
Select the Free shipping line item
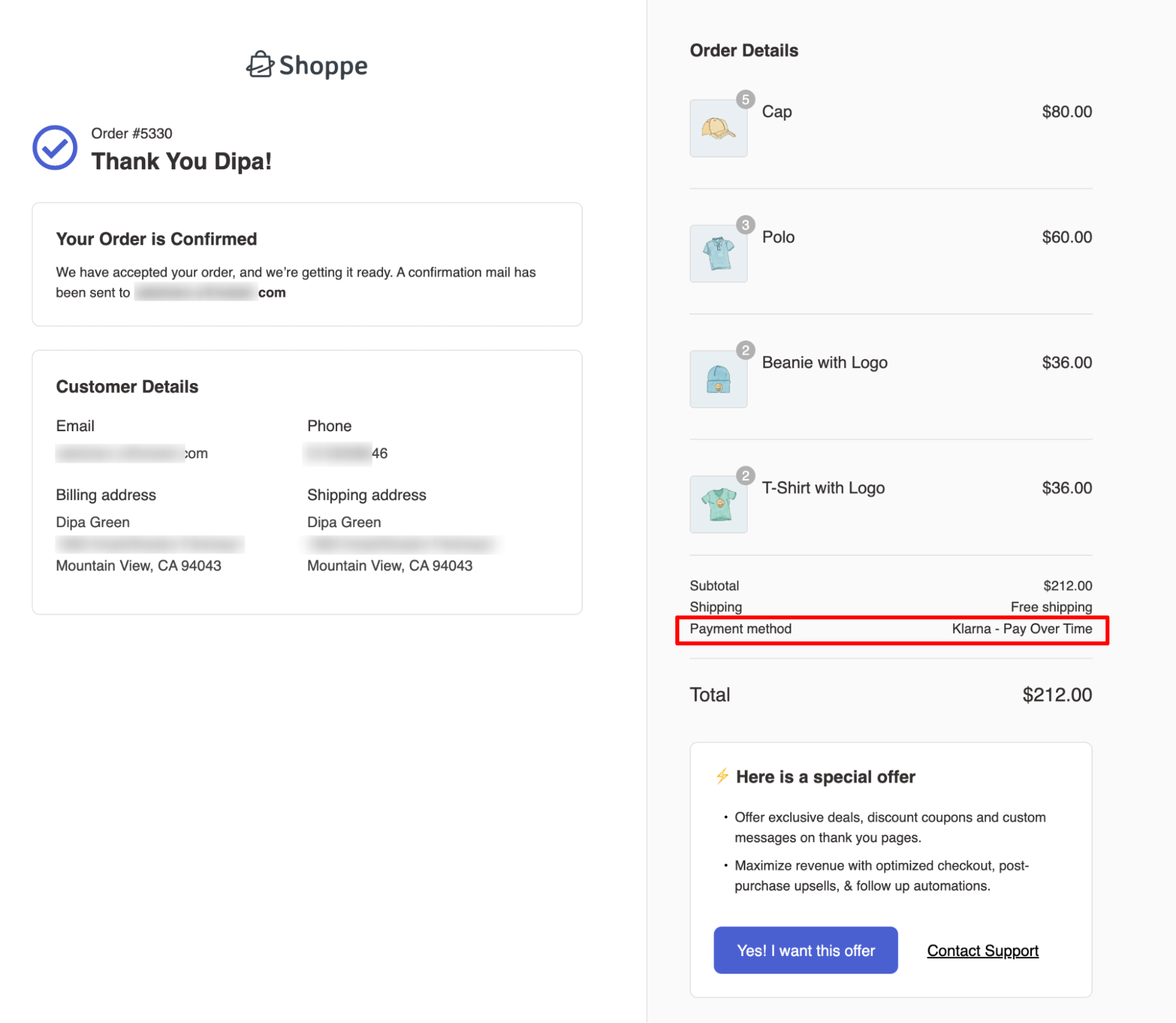coord(1051,607)
